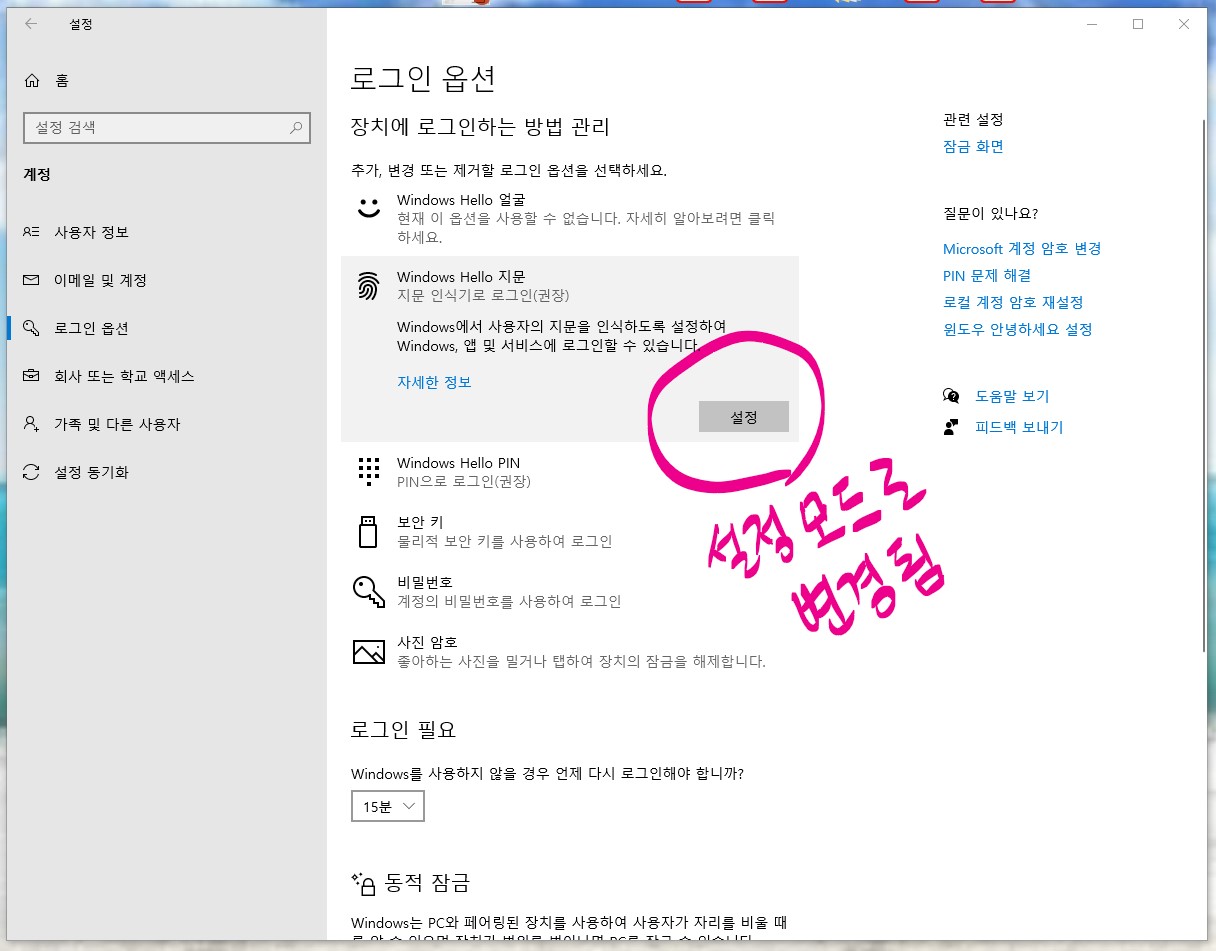Click the Windows Hello 얼굴 smiley icon
The height and width of the screenshot is (951, 1216).
[369, 208]
